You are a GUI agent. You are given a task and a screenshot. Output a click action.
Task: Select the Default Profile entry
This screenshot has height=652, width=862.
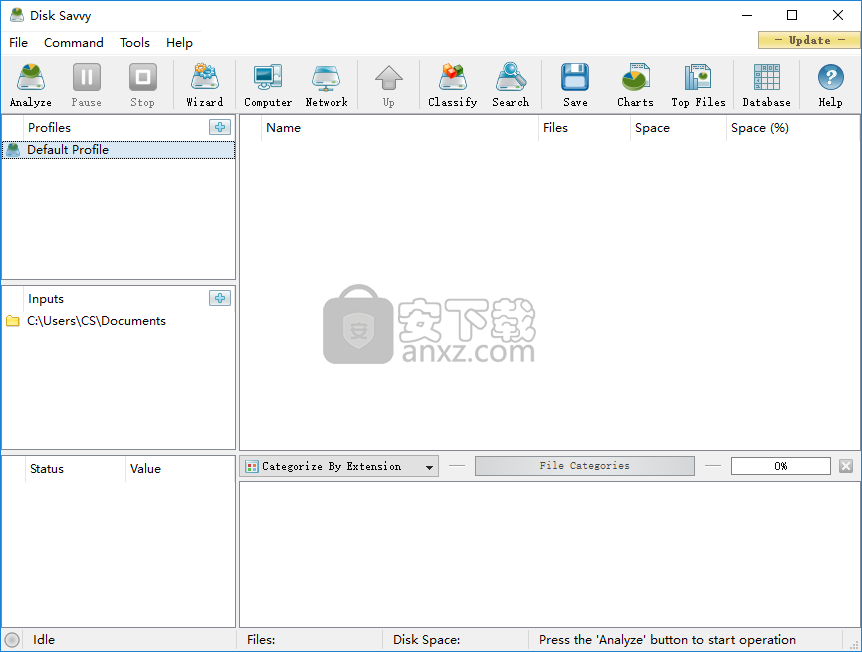[x=119, y=150]
